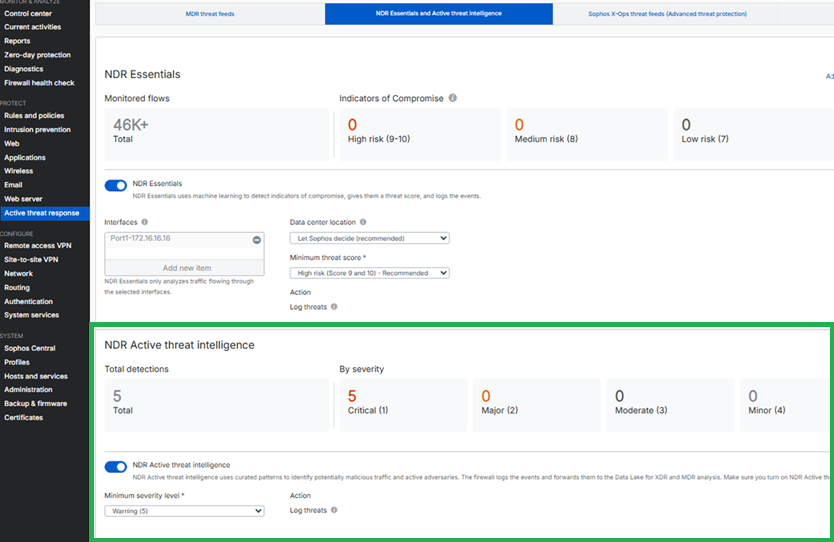The width and height of the screenshot is (834, 542).
Task: Click info icon next to Indicators of Compromise
Action: (453, 98)
